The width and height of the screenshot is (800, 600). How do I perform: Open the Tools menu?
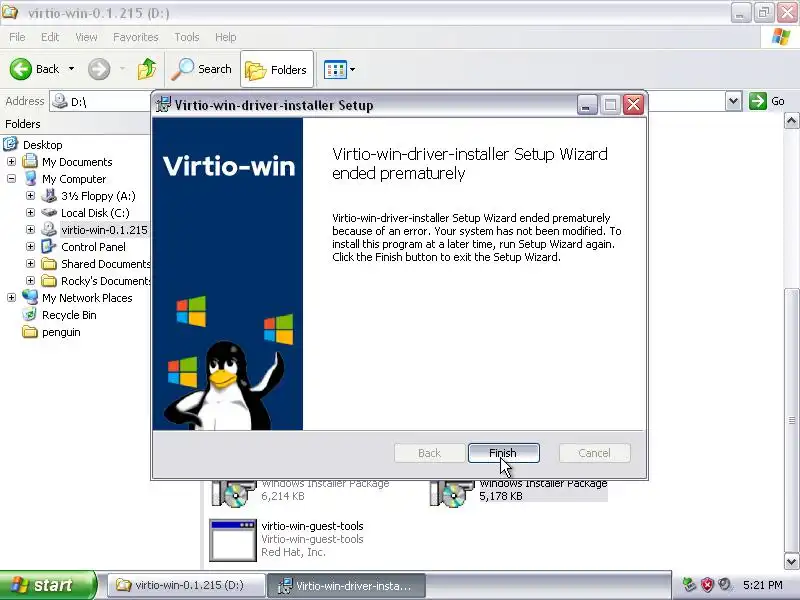pyautogui.click(x=186, y=37)
